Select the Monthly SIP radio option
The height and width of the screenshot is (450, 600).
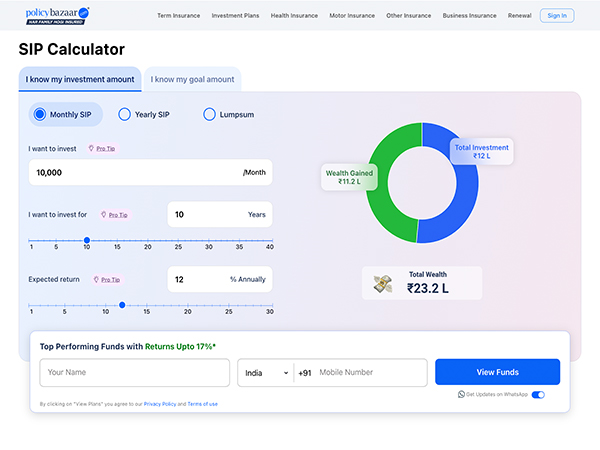pyautogui.click(x=40, y=114)
